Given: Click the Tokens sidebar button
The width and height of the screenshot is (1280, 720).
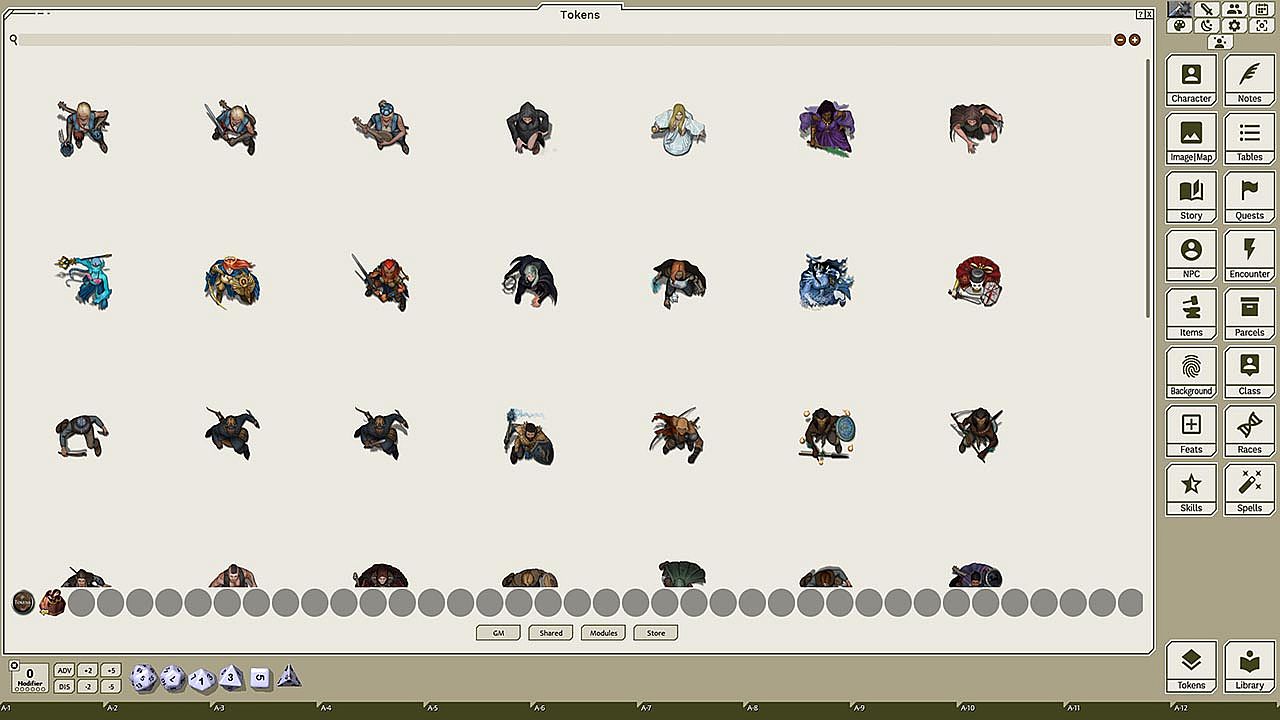Looking at the screenshot, I should (x=1191, y=667).
